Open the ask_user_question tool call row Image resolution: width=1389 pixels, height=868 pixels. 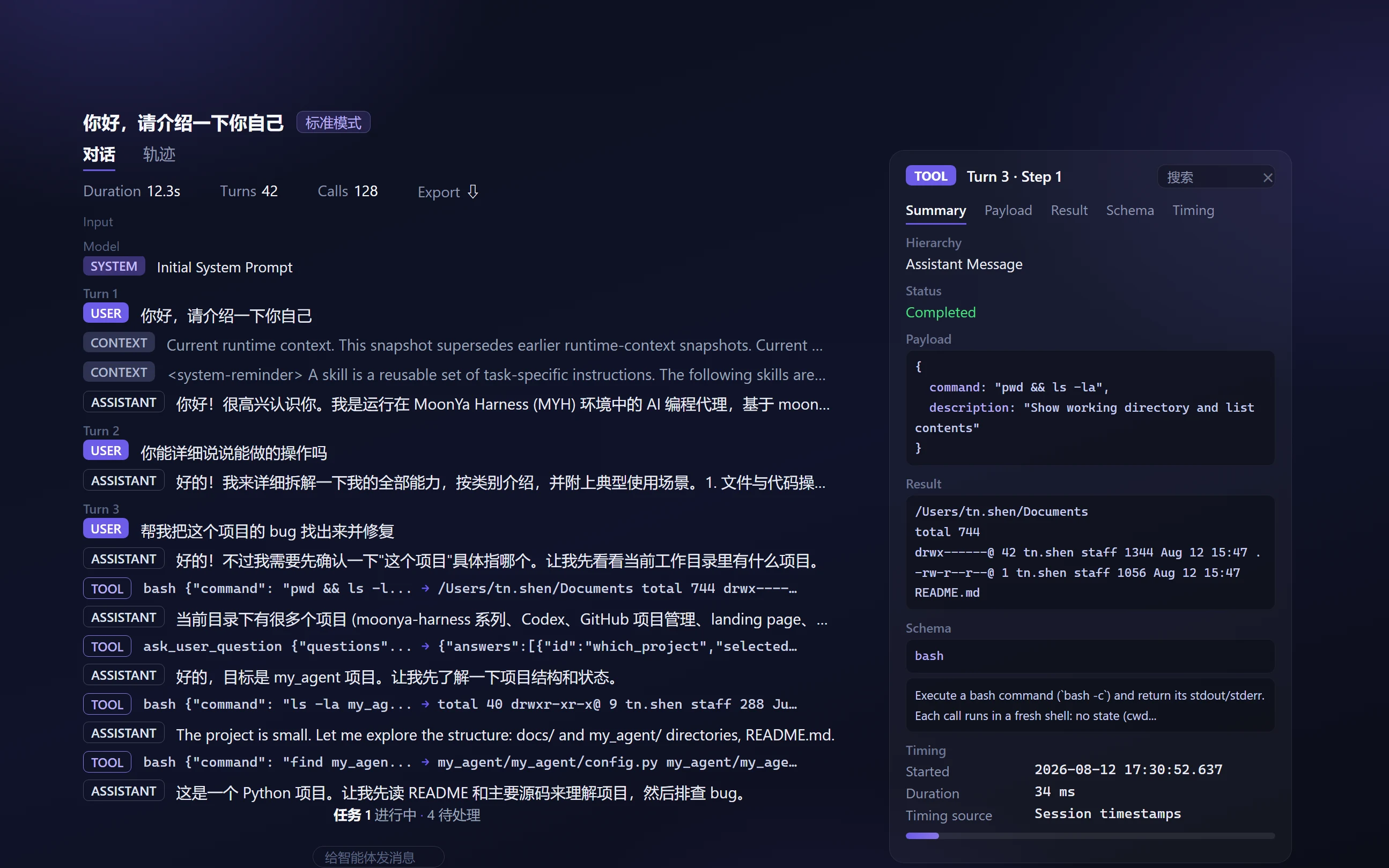tap(440, 647)
